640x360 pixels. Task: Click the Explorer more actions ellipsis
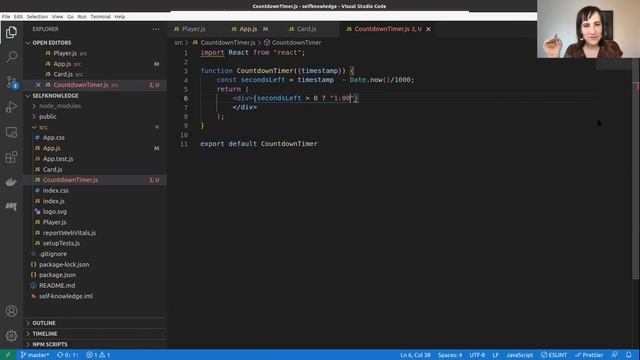tap(156, 29)
